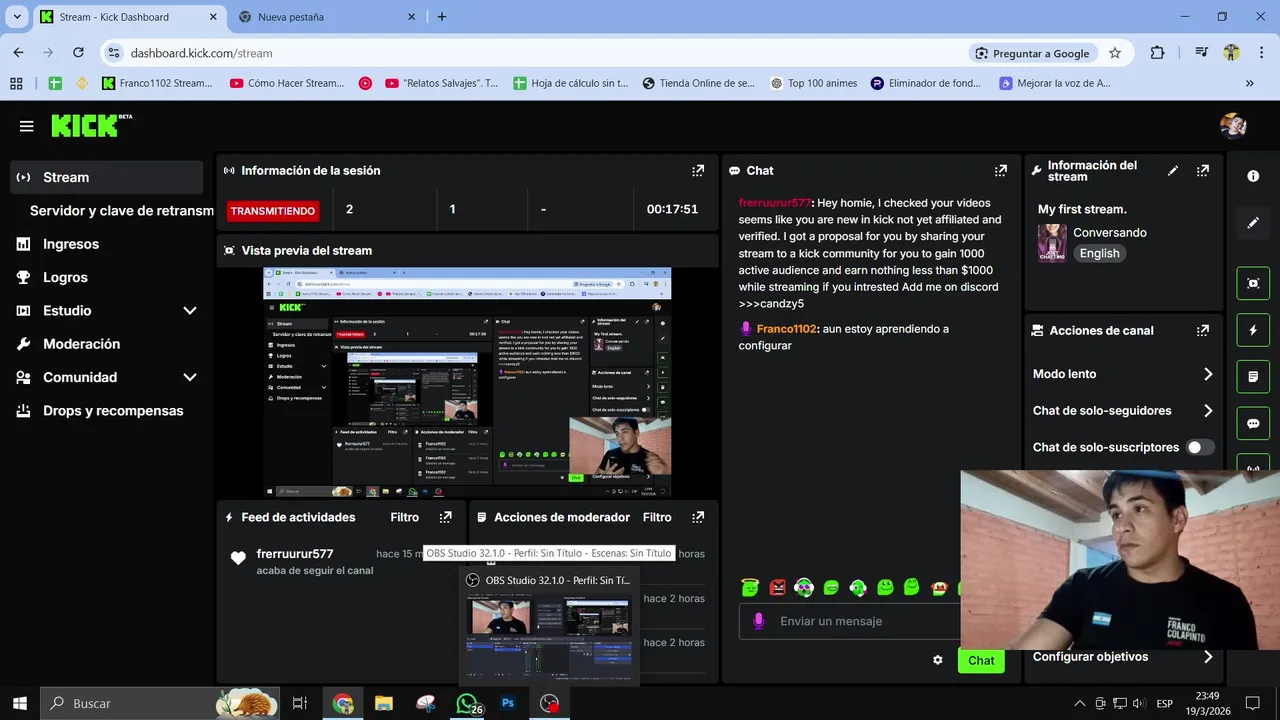Open Tienda Online bookmark

[x=698, y=83]
